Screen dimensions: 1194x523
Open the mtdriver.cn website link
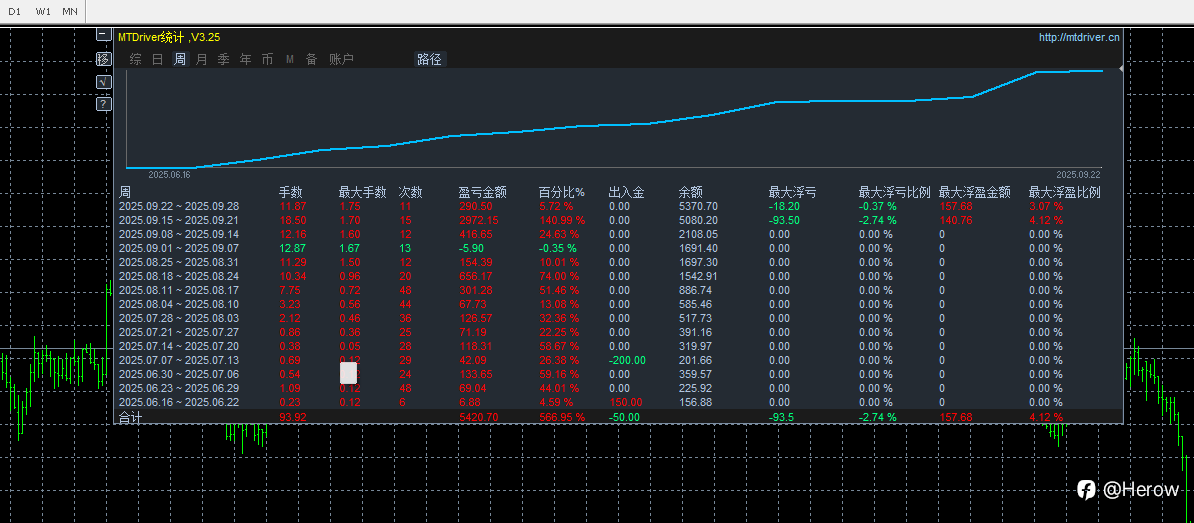click(1080, 37)
